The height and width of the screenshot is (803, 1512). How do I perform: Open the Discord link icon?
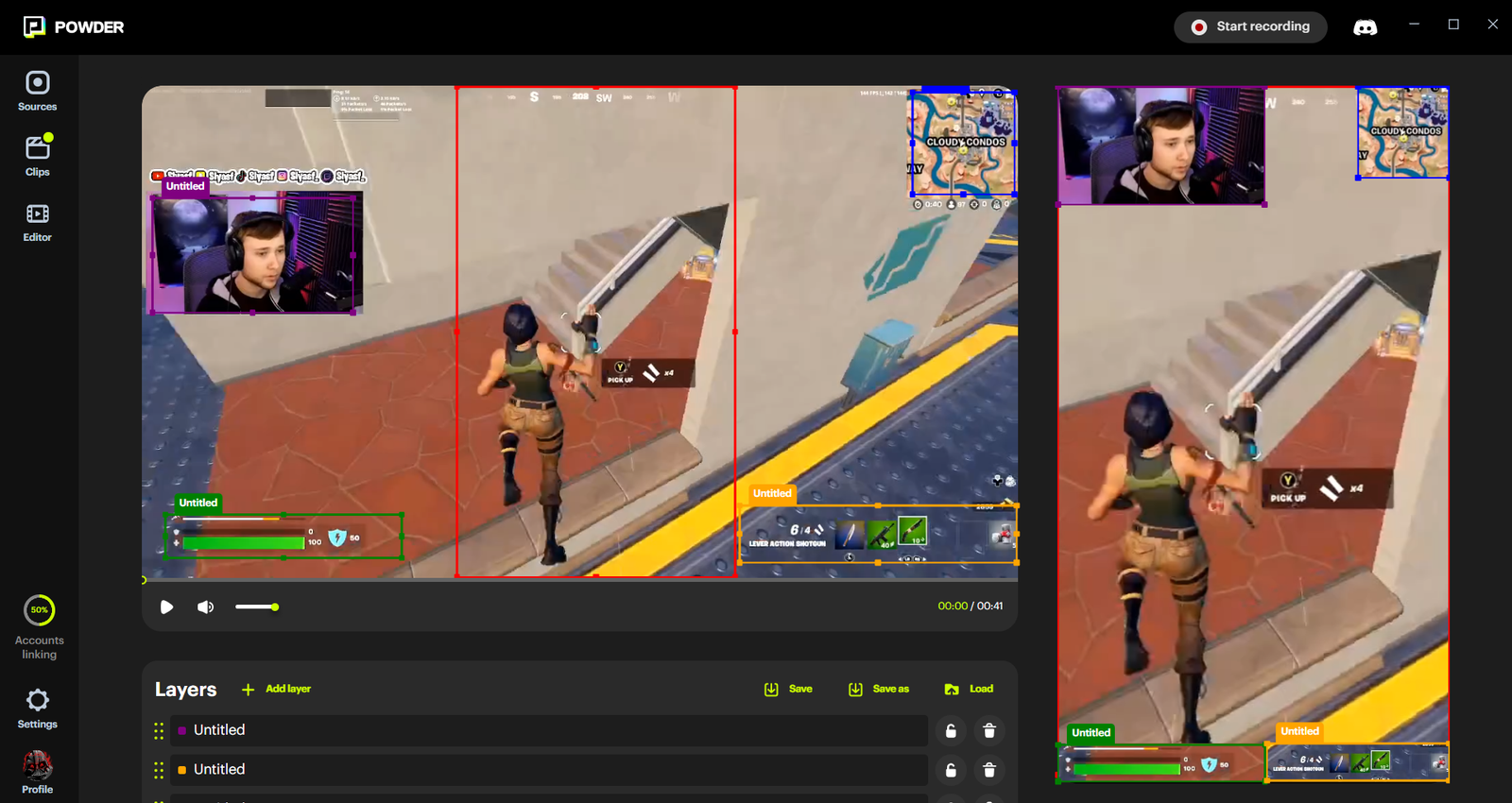click(x=1365, y=27)
